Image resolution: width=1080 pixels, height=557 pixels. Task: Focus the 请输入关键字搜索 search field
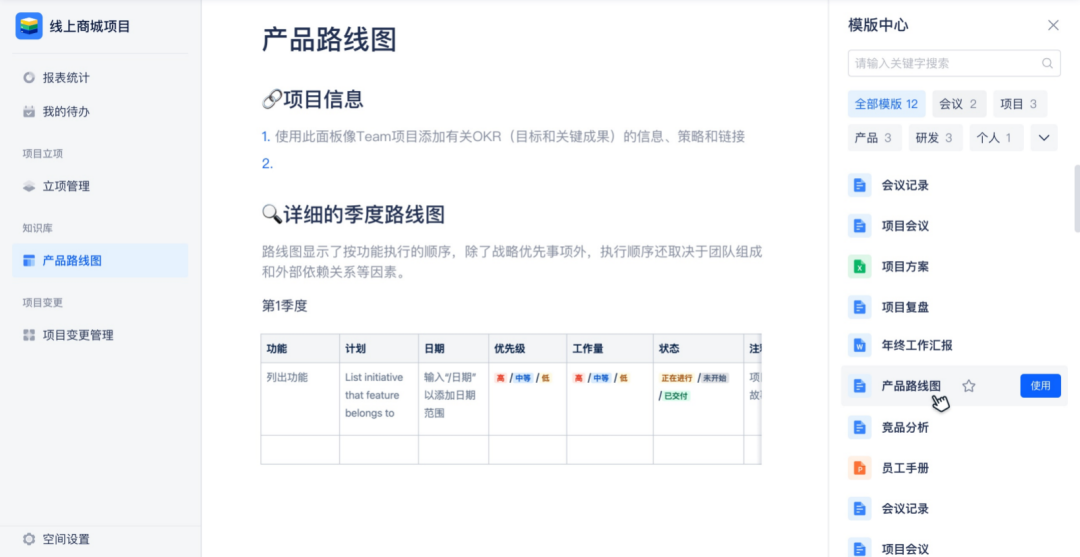tap(953, 63)
